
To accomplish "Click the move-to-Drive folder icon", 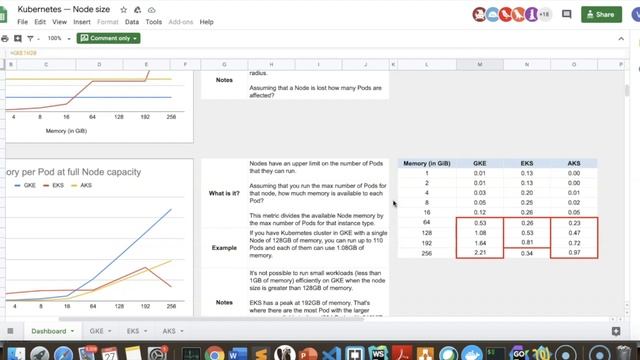I will pos(138,10).
